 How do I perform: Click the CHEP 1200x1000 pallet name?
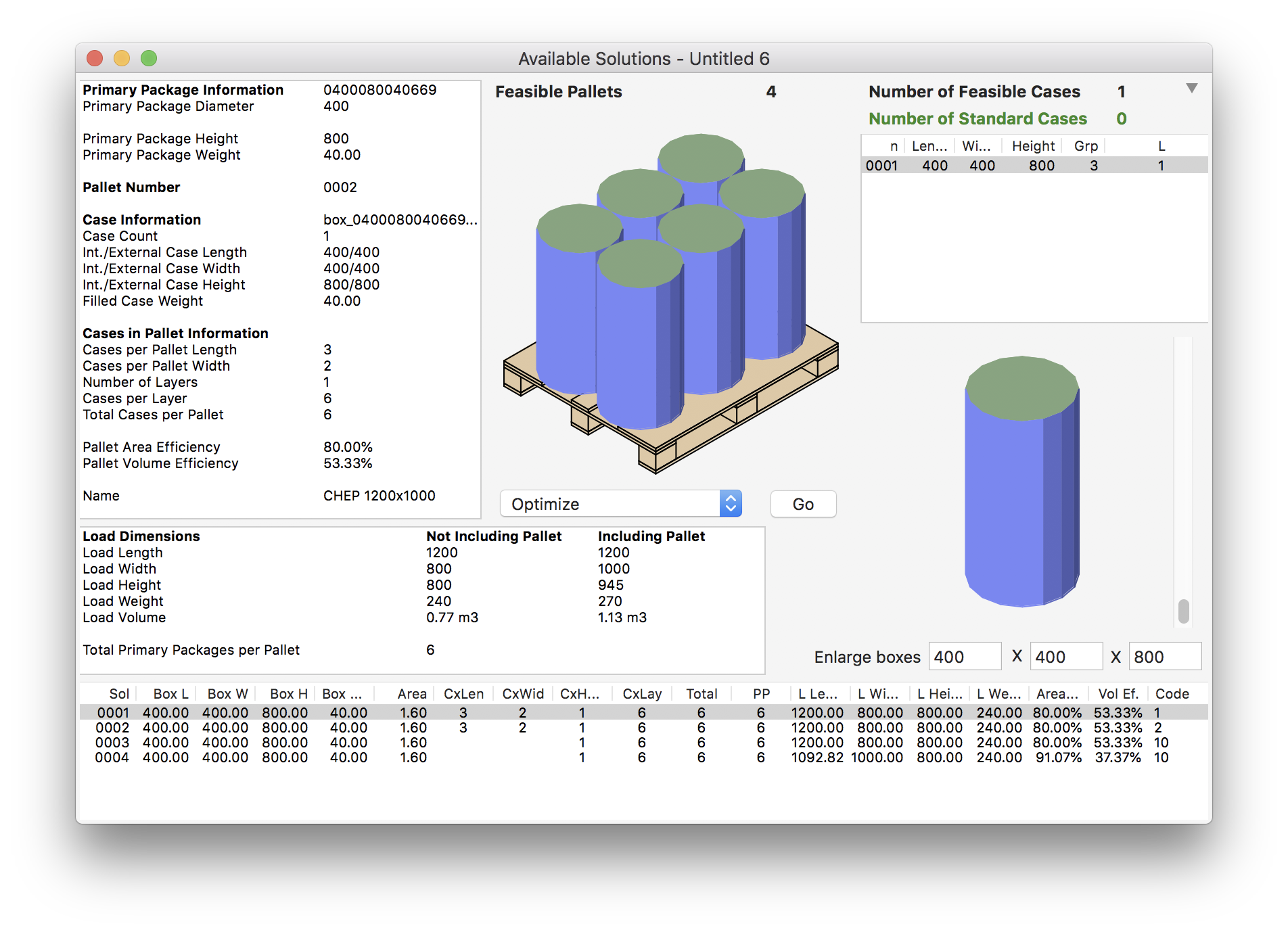point(379,496)
